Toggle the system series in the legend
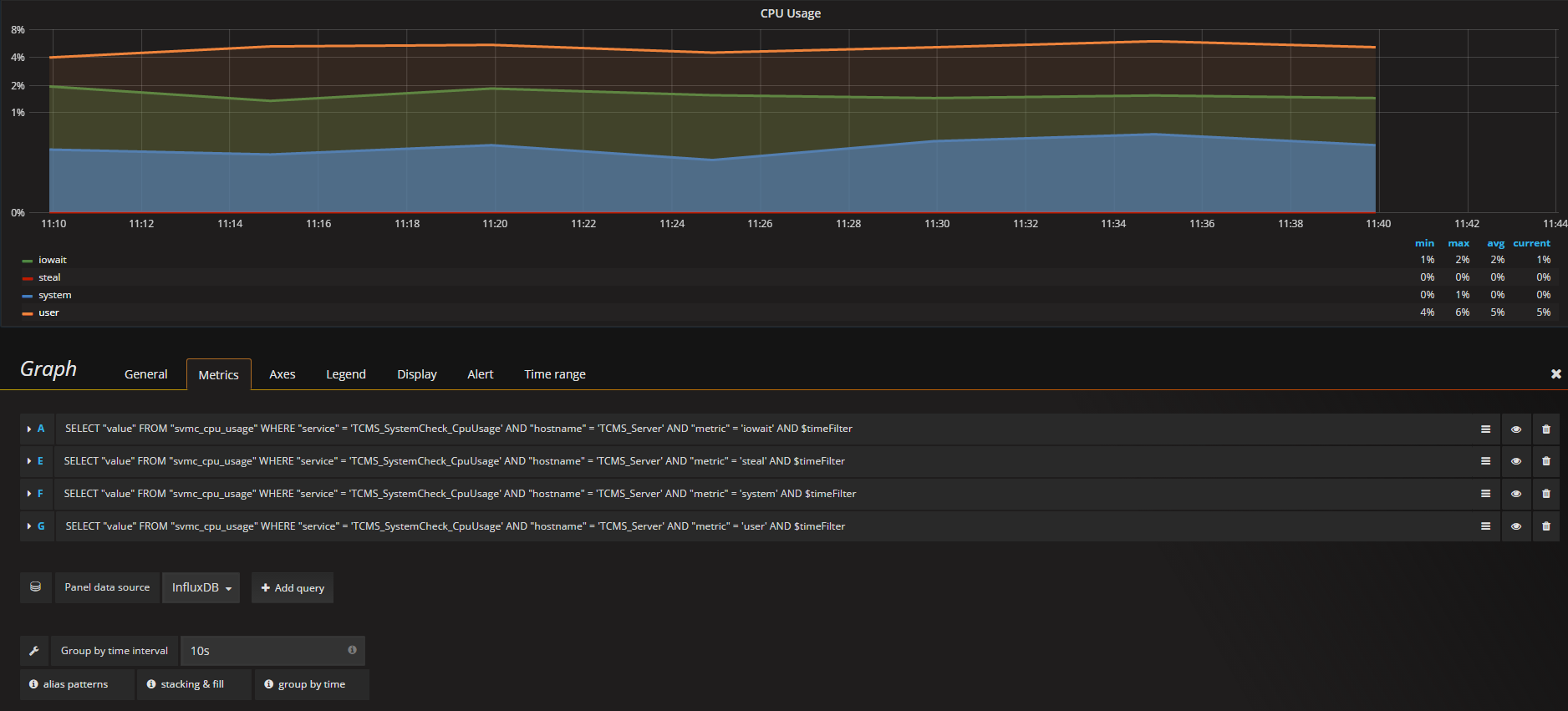Screen dimensions: 1568x711 (54, 295)
